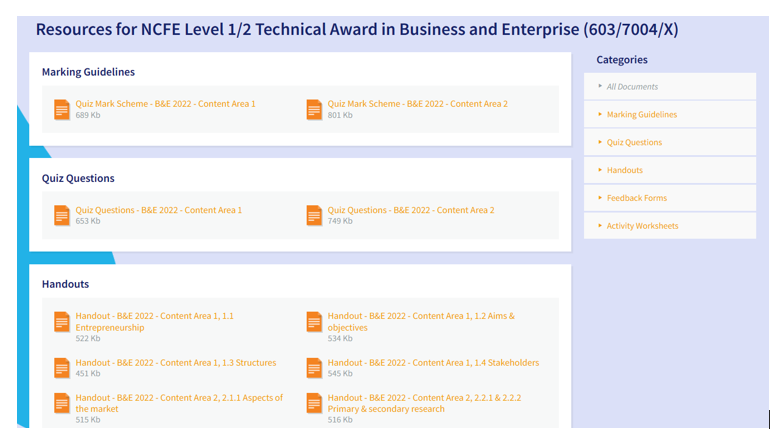
Task: Click the 749 Kb file size text
Action: (340, 221)
